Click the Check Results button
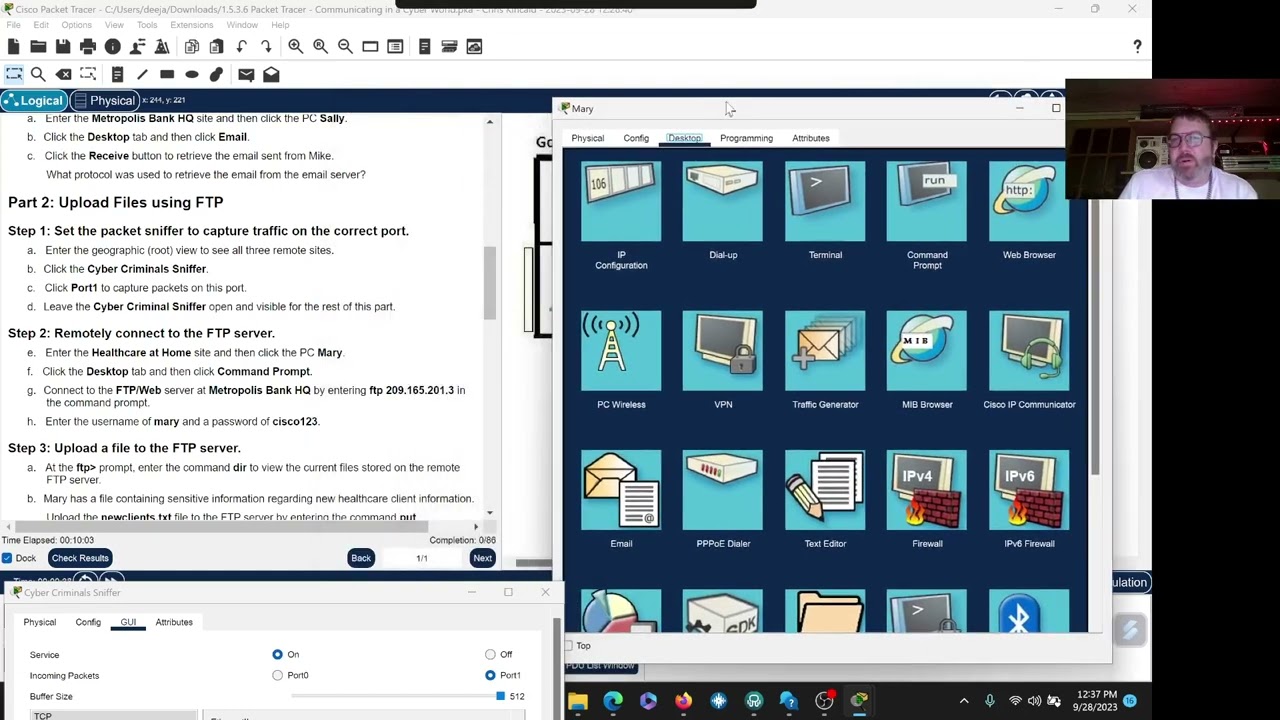Image resolution: width=1280 pixels, height=720 pixels. pyautogui.click(x=80, y=558)
